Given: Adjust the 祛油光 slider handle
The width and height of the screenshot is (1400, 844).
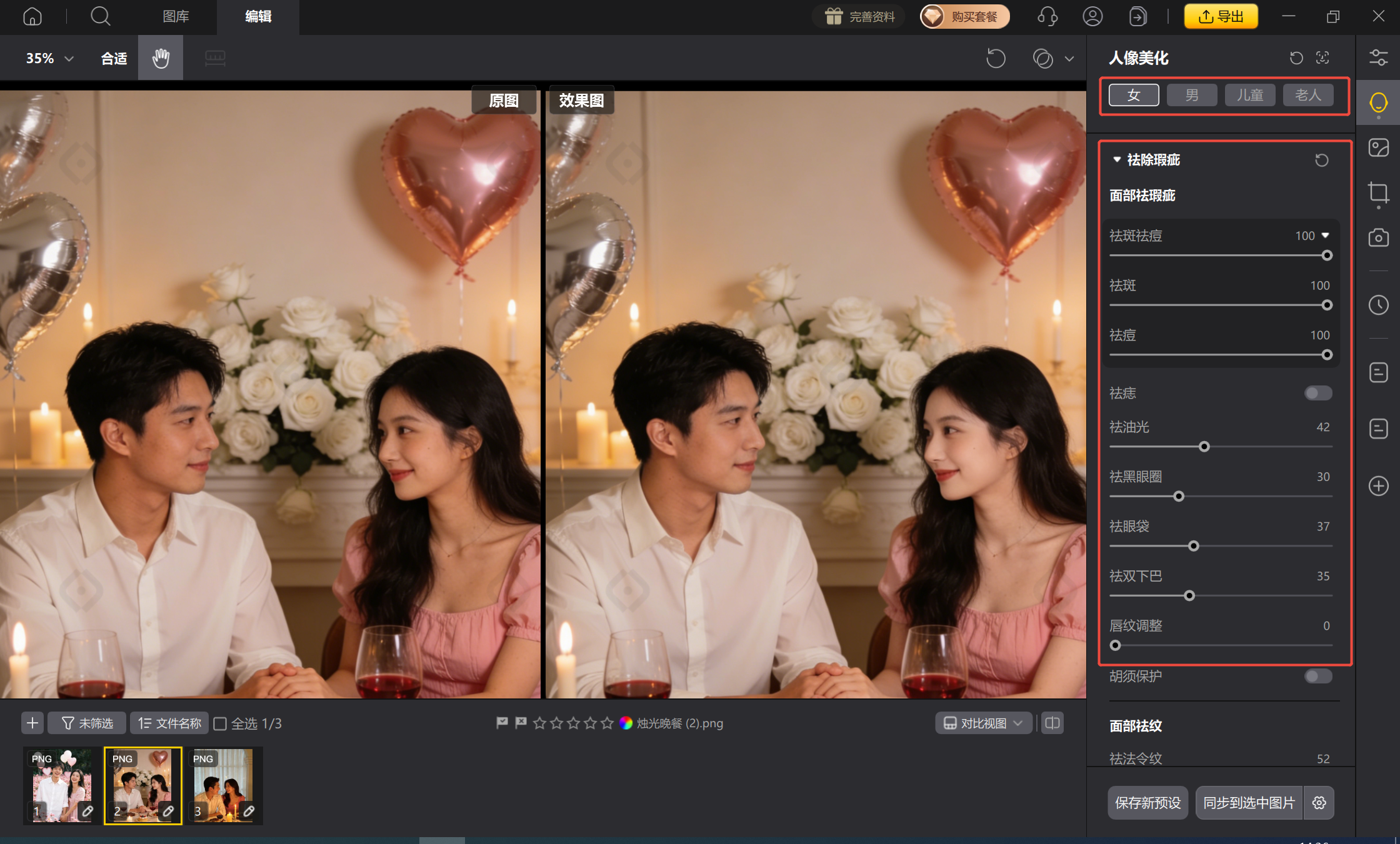Looking at the screenshot, I should 1204,447.
